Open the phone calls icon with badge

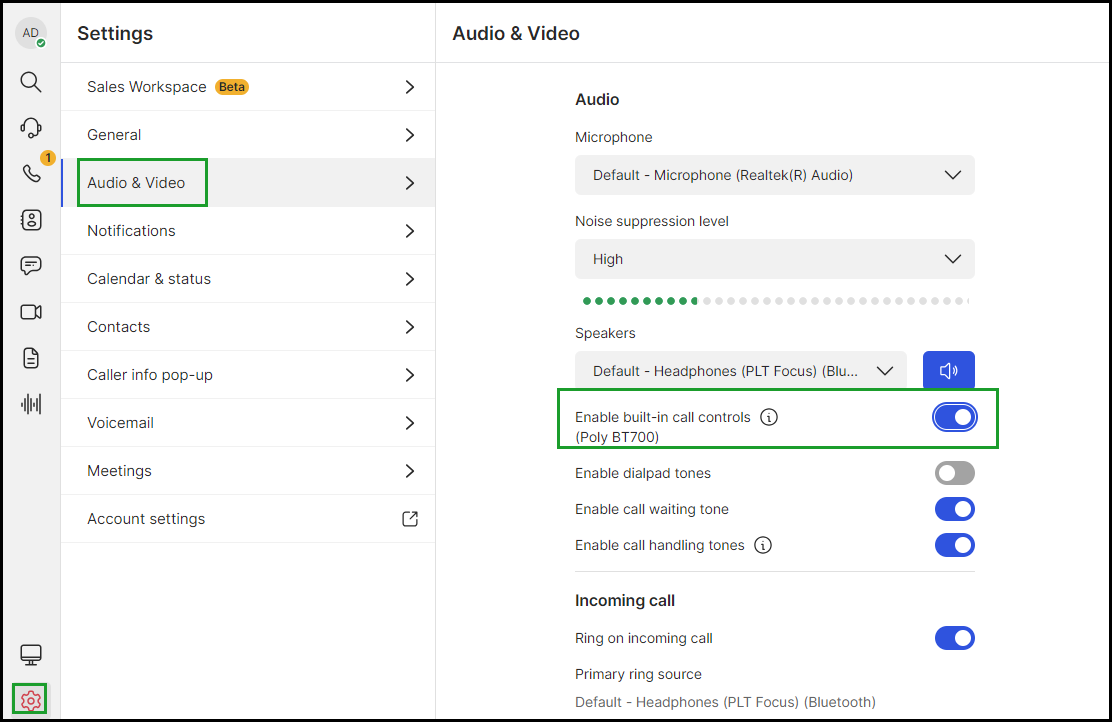pos(31,173)
